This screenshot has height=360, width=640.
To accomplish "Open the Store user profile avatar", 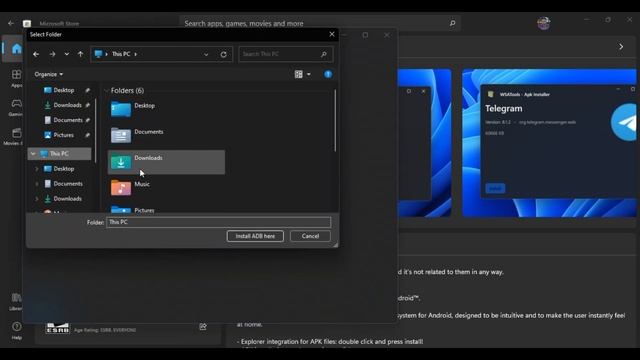I will [x=544, y=23].
